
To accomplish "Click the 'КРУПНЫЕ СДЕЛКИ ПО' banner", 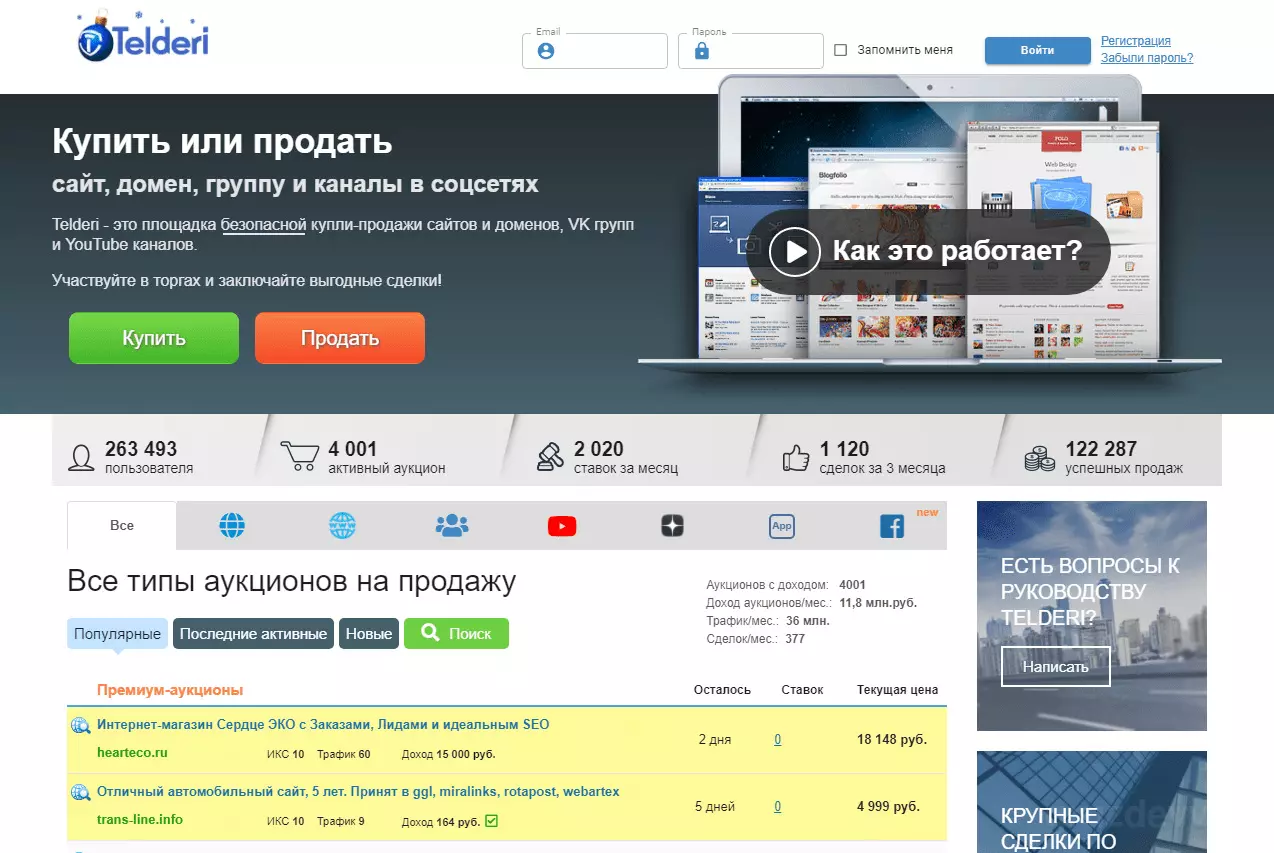I will point(1092,802).
